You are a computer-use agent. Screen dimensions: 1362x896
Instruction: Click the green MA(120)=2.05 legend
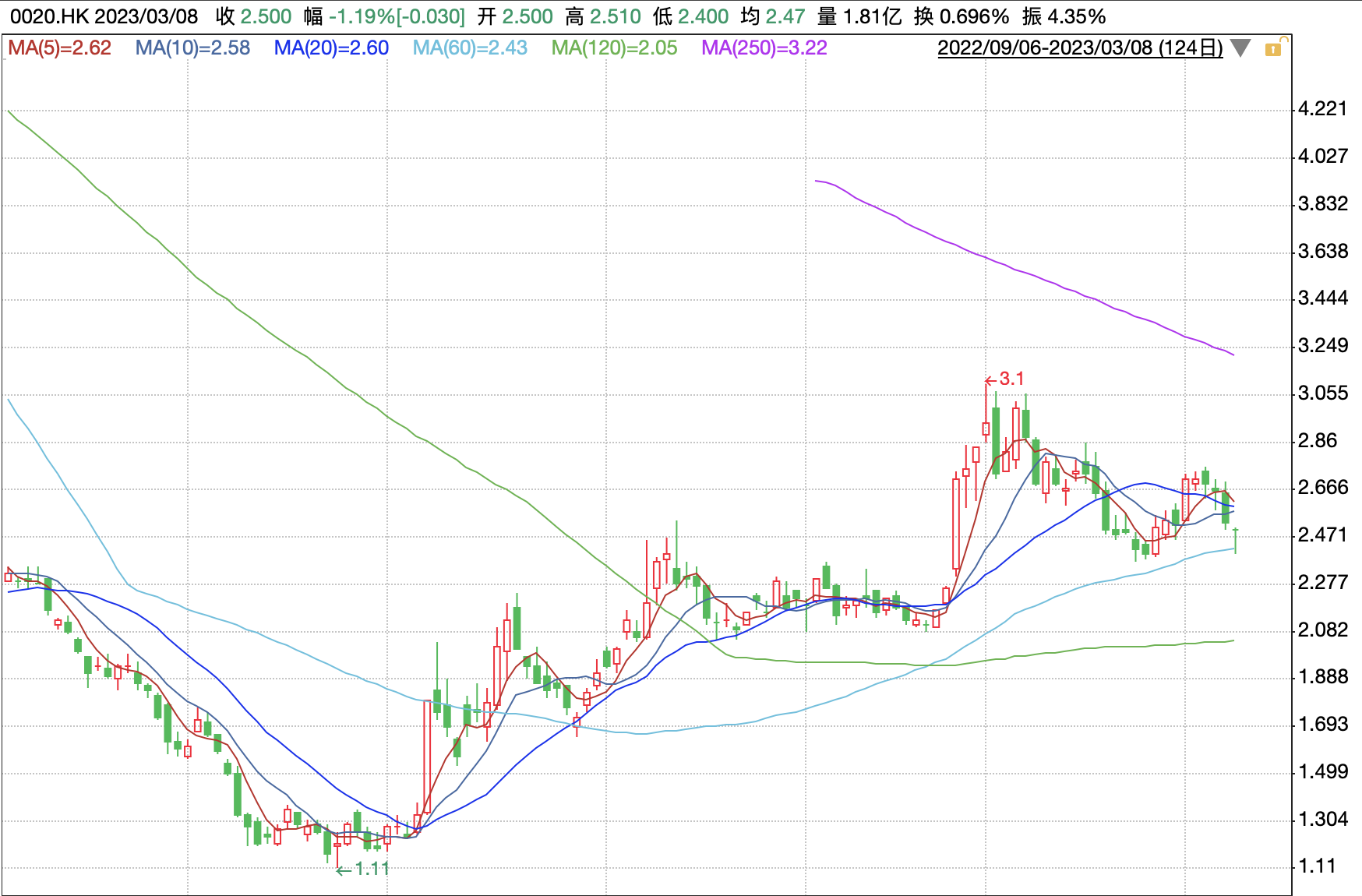614,48
